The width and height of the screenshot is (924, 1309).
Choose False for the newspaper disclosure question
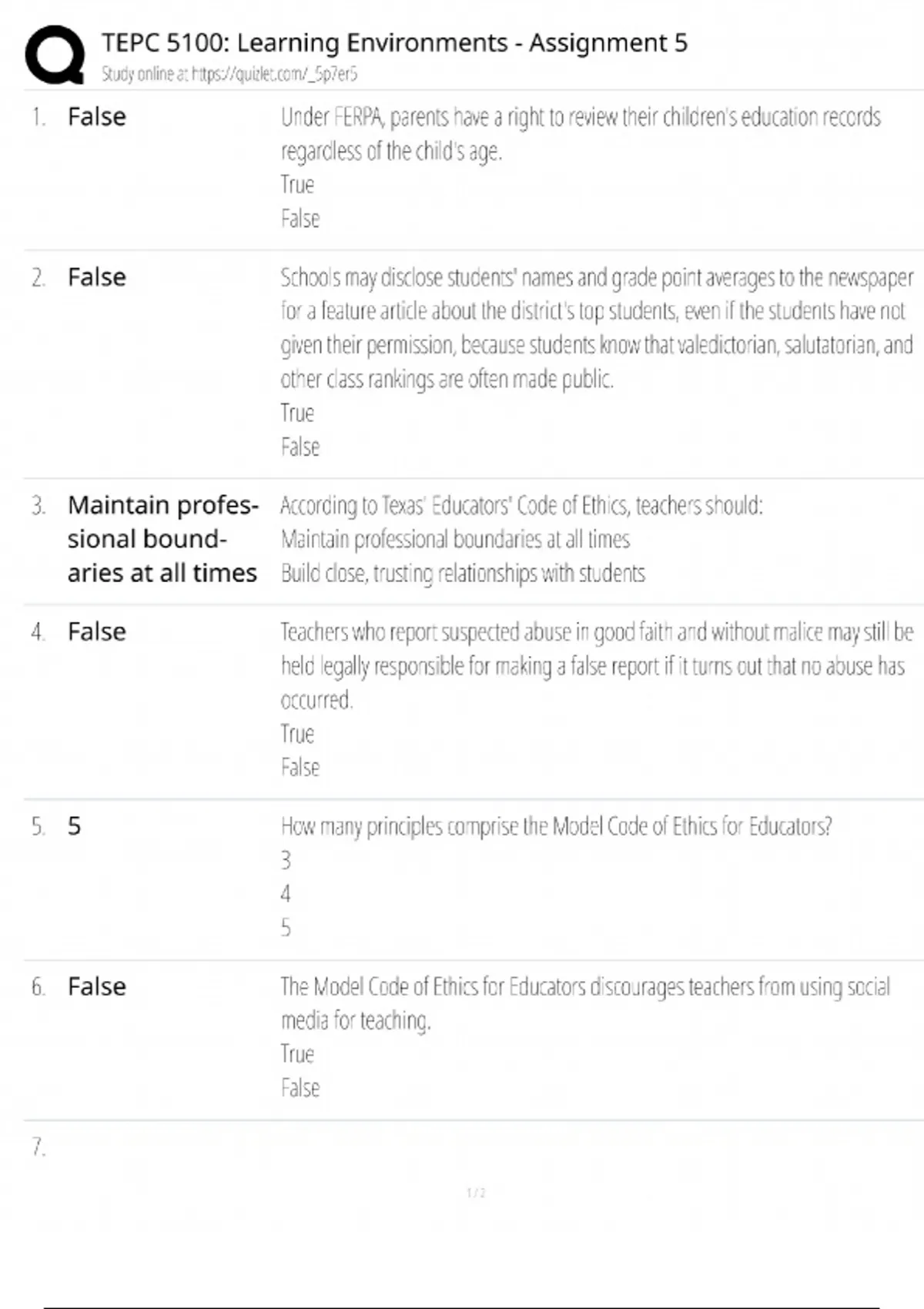(x=300, y=447)
